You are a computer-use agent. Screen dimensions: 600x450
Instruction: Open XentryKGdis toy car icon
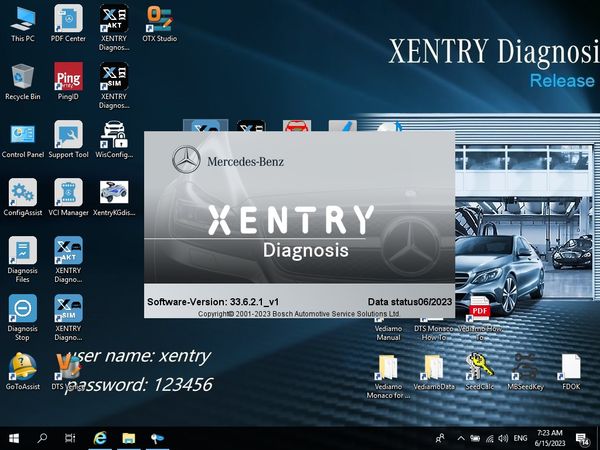(x=114, y=198)
